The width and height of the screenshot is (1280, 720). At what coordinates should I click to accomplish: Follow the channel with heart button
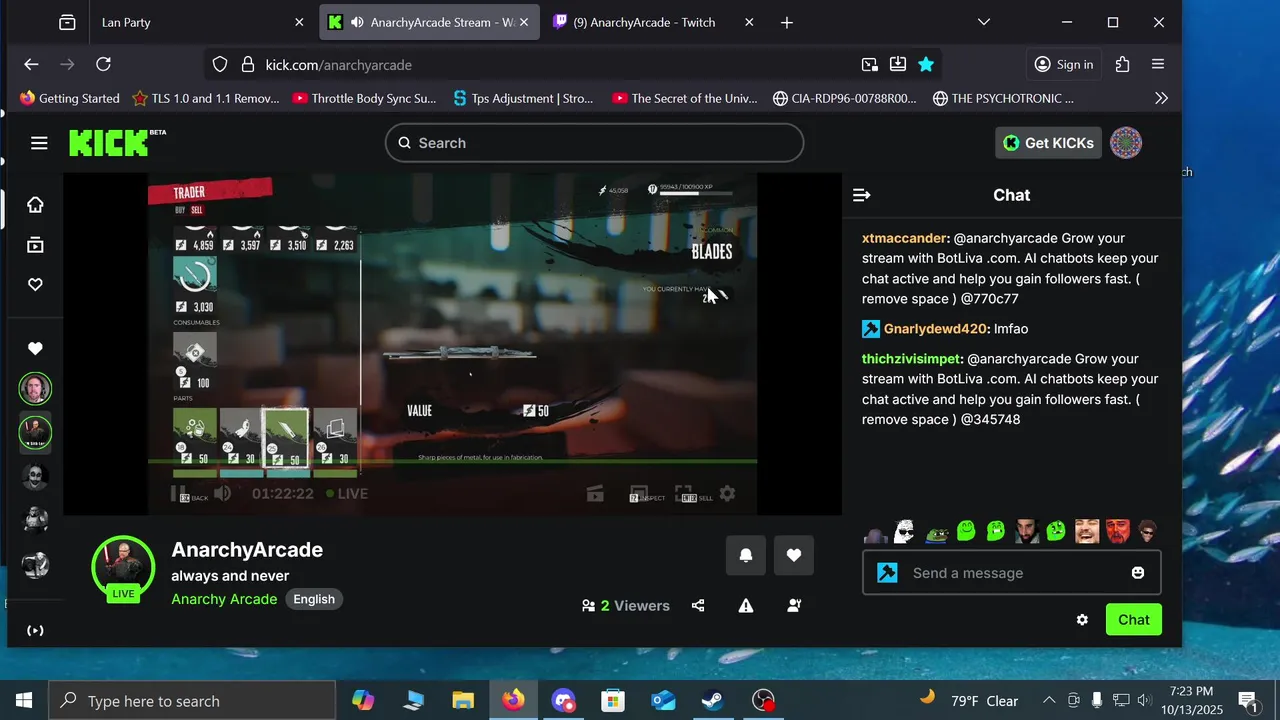[794, 555]
